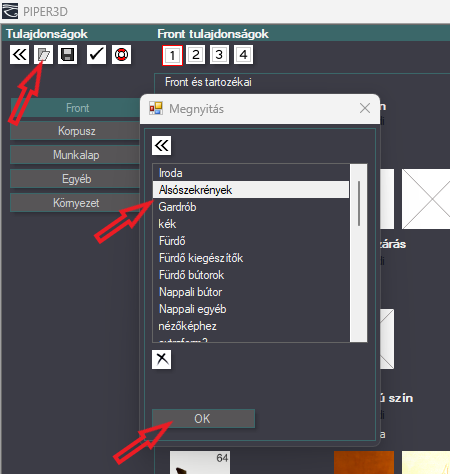
Task: Open the Munkalap tab
Action: click(76, 155)
